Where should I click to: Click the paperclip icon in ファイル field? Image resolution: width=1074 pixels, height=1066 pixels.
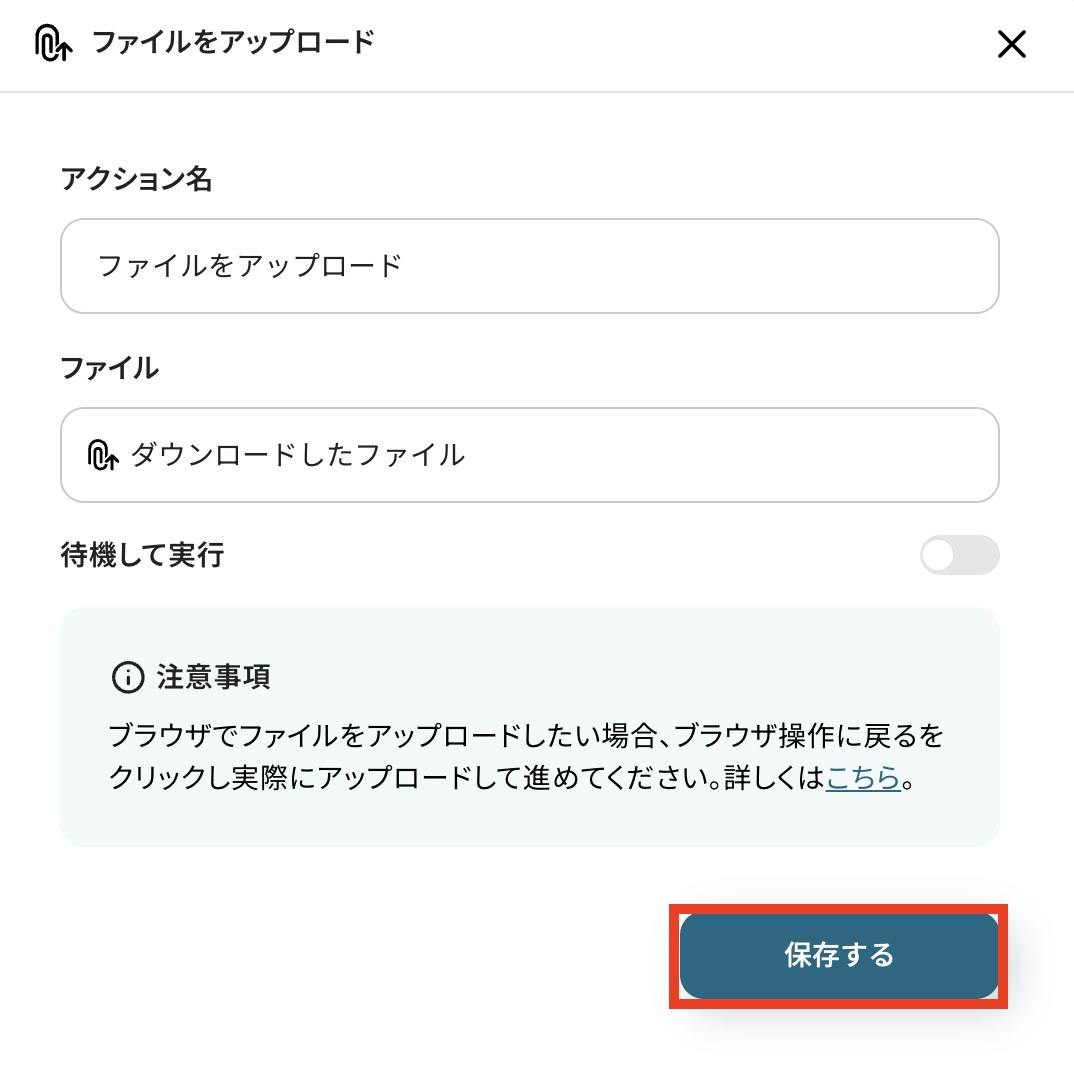(x=103, y=455)
